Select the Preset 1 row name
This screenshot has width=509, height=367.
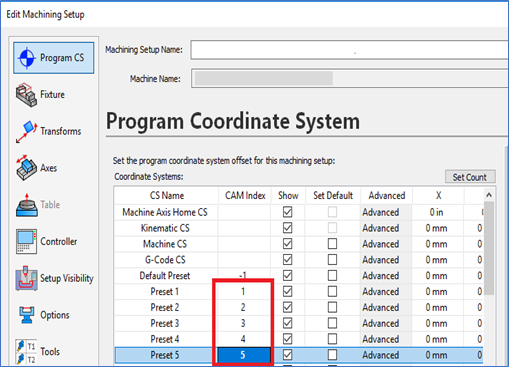click(165, 292)
